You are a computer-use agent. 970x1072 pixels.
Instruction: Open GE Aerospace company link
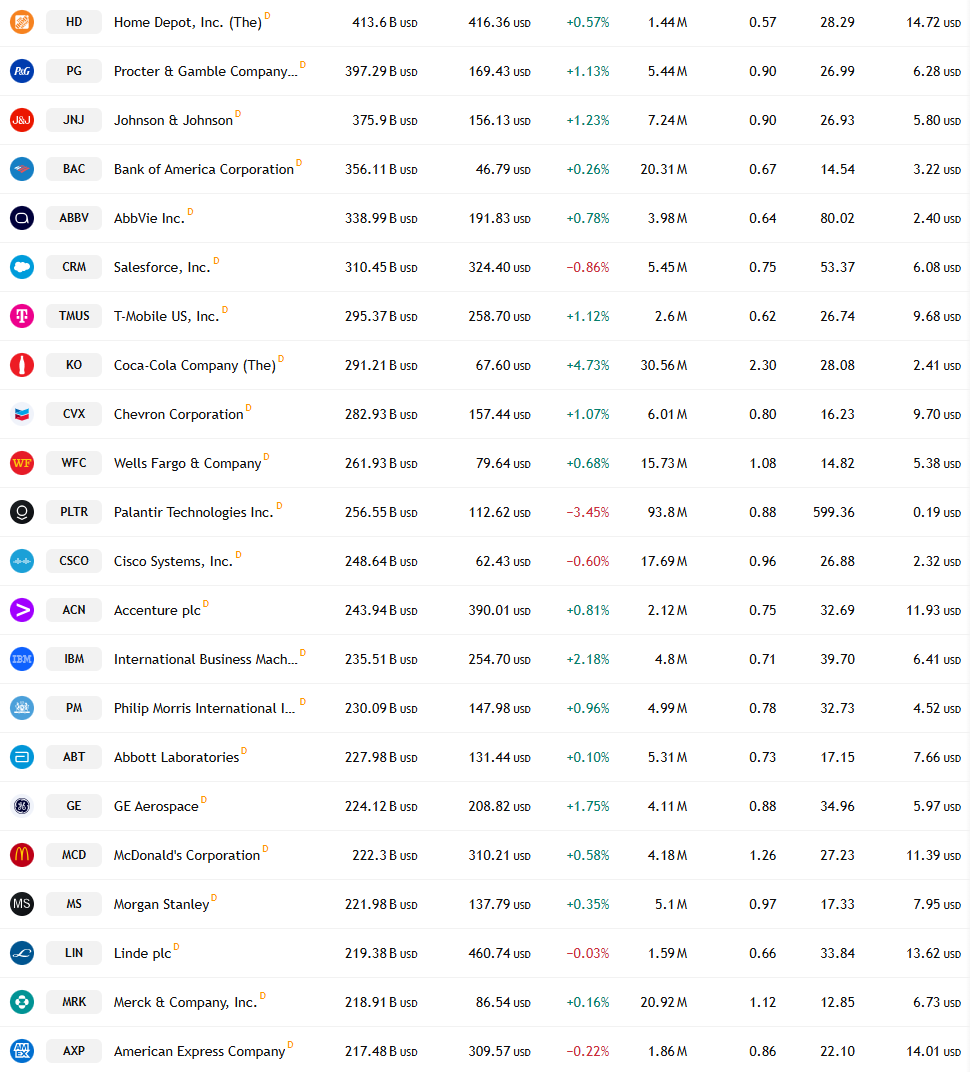pyautogui.click(x=156, y=807)
